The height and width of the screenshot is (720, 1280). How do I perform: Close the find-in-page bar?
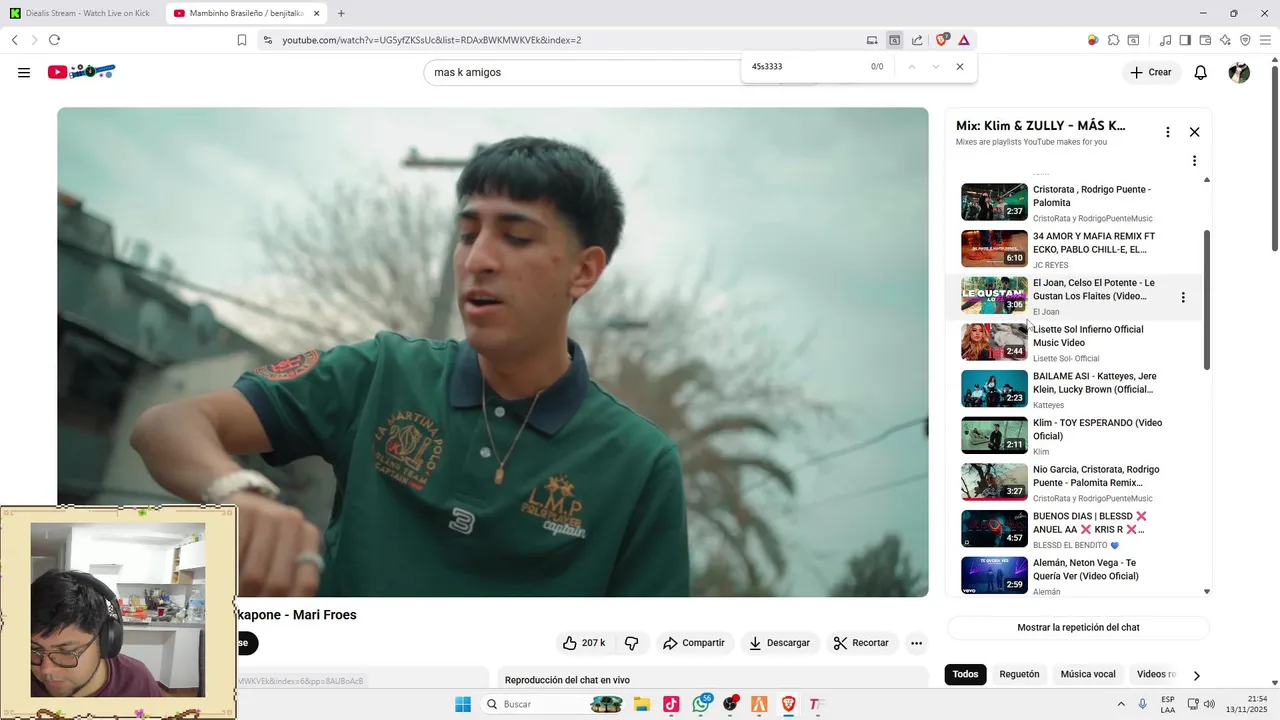[x=960, y=67]
